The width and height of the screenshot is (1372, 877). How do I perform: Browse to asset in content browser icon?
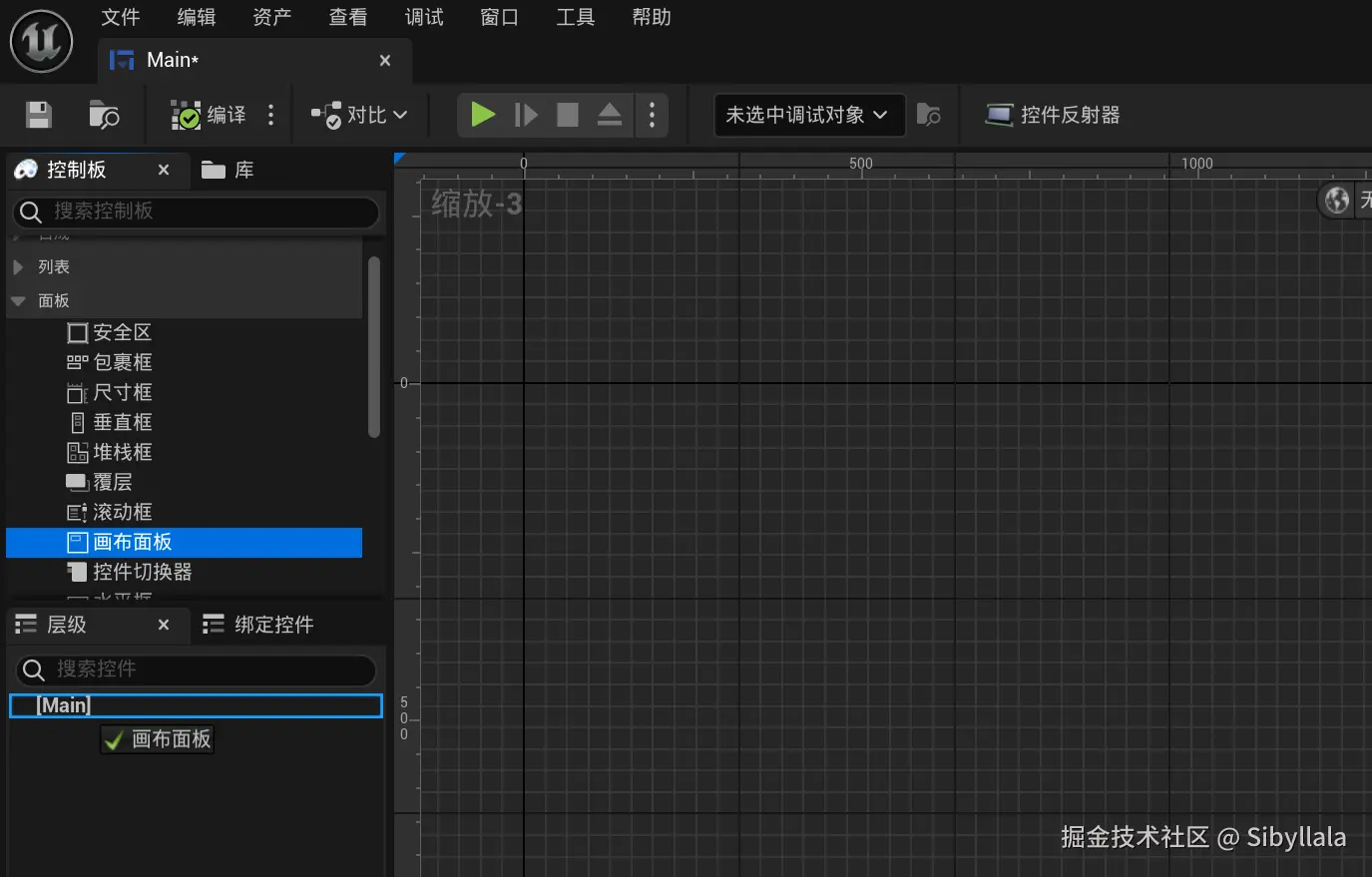[104, 115]
